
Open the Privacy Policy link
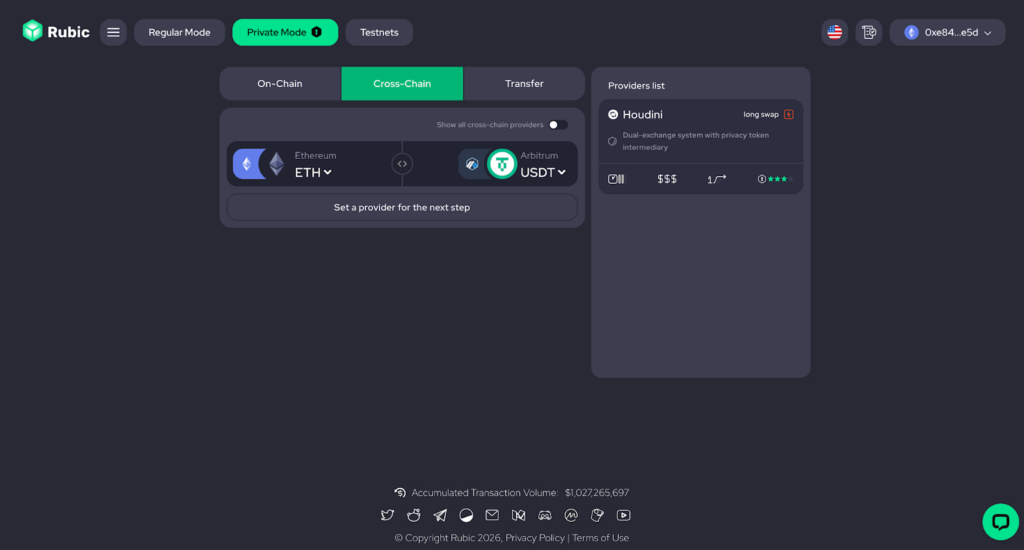(535, 538)
